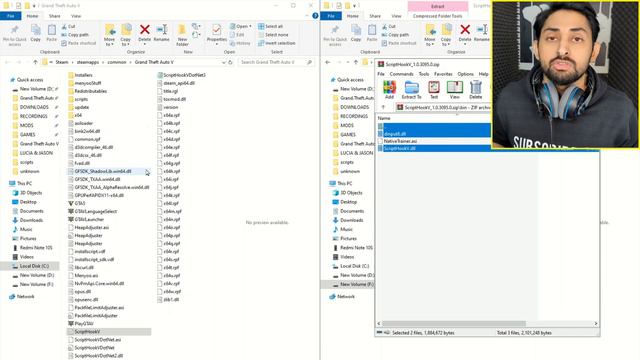Open the WinRAR Commands menu

click(401, 74)
